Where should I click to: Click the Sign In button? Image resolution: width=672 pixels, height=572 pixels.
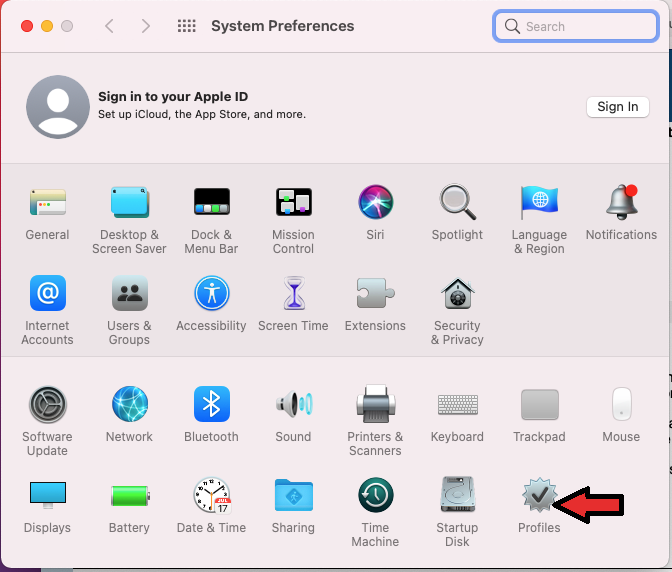coord(618,107)
